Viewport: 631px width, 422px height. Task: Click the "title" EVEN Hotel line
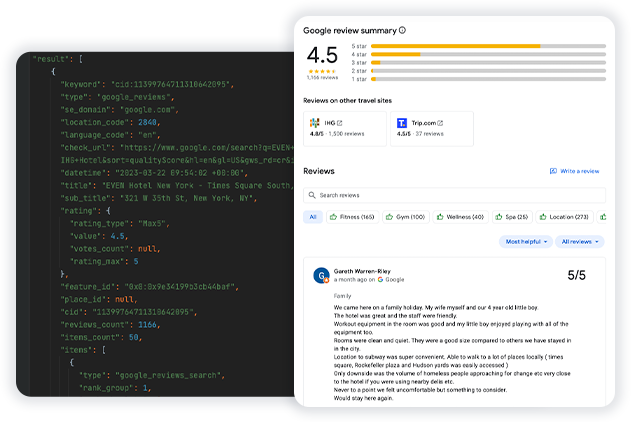177,185
